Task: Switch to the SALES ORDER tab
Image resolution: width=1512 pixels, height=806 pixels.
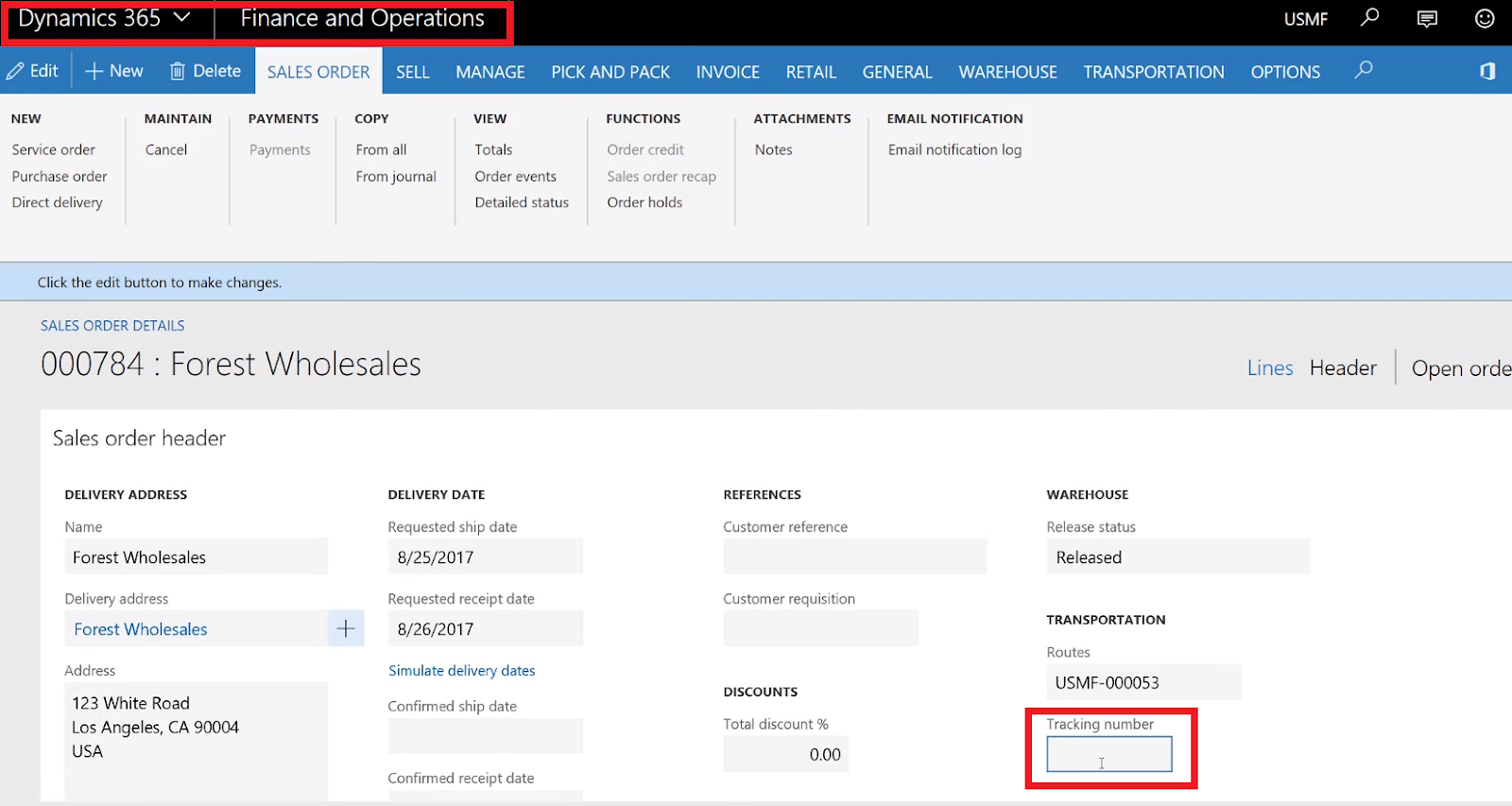Action: coord(318,72)
